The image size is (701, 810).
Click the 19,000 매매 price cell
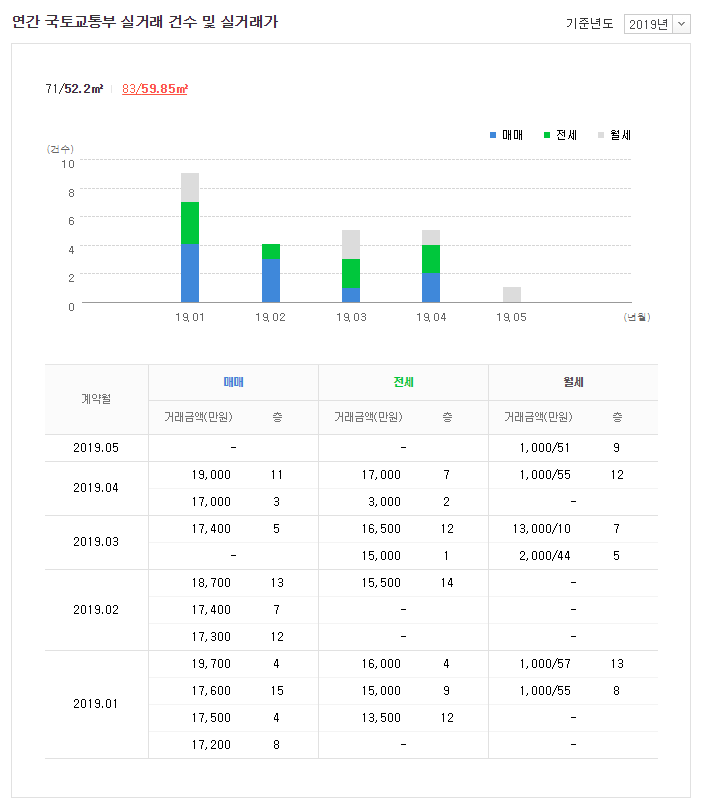211,475
